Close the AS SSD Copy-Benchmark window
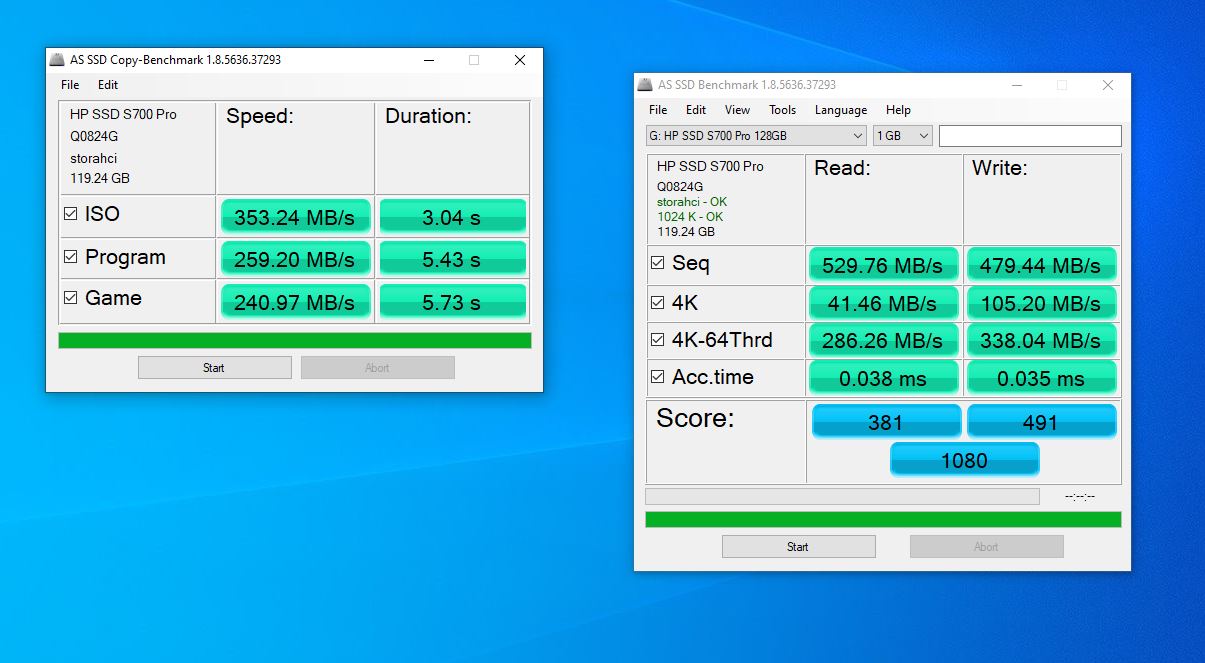The height and width of the screenshot is (663, 1205). pyautogui.click(x=519, y=60)
